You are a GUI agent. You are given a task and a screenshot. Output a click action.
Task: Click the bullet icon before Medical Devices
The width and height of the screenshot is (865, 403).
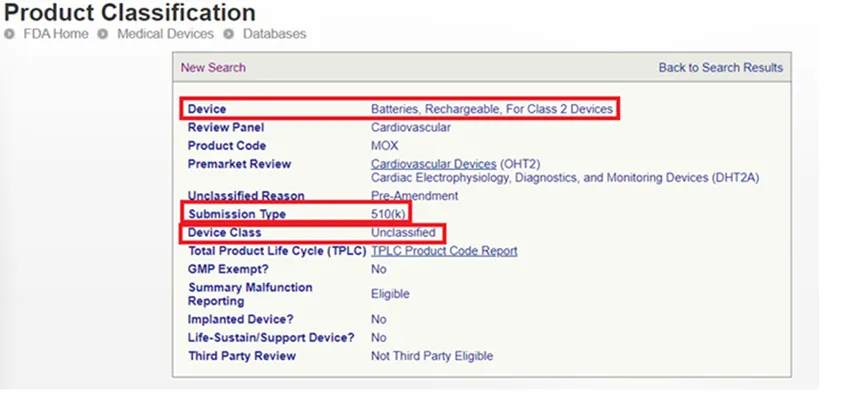click(103, 34)
